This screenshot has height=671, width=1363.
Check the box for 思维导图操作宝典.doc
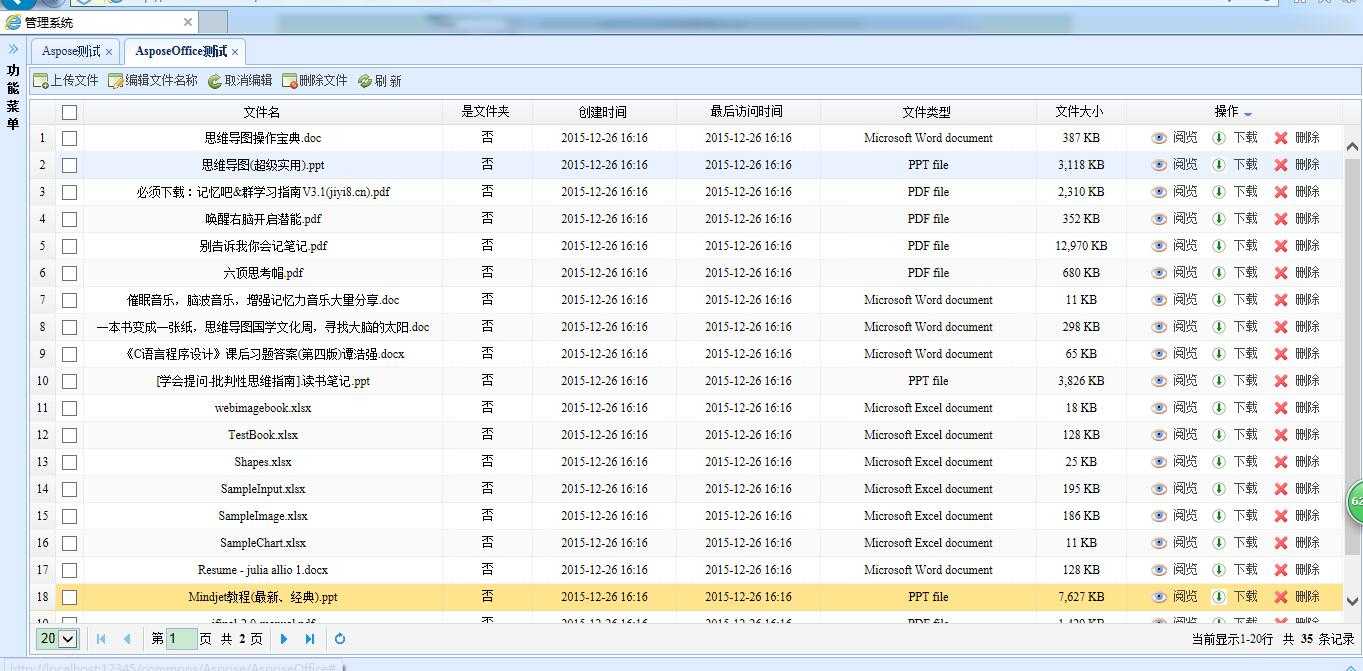tap(69, 138)
